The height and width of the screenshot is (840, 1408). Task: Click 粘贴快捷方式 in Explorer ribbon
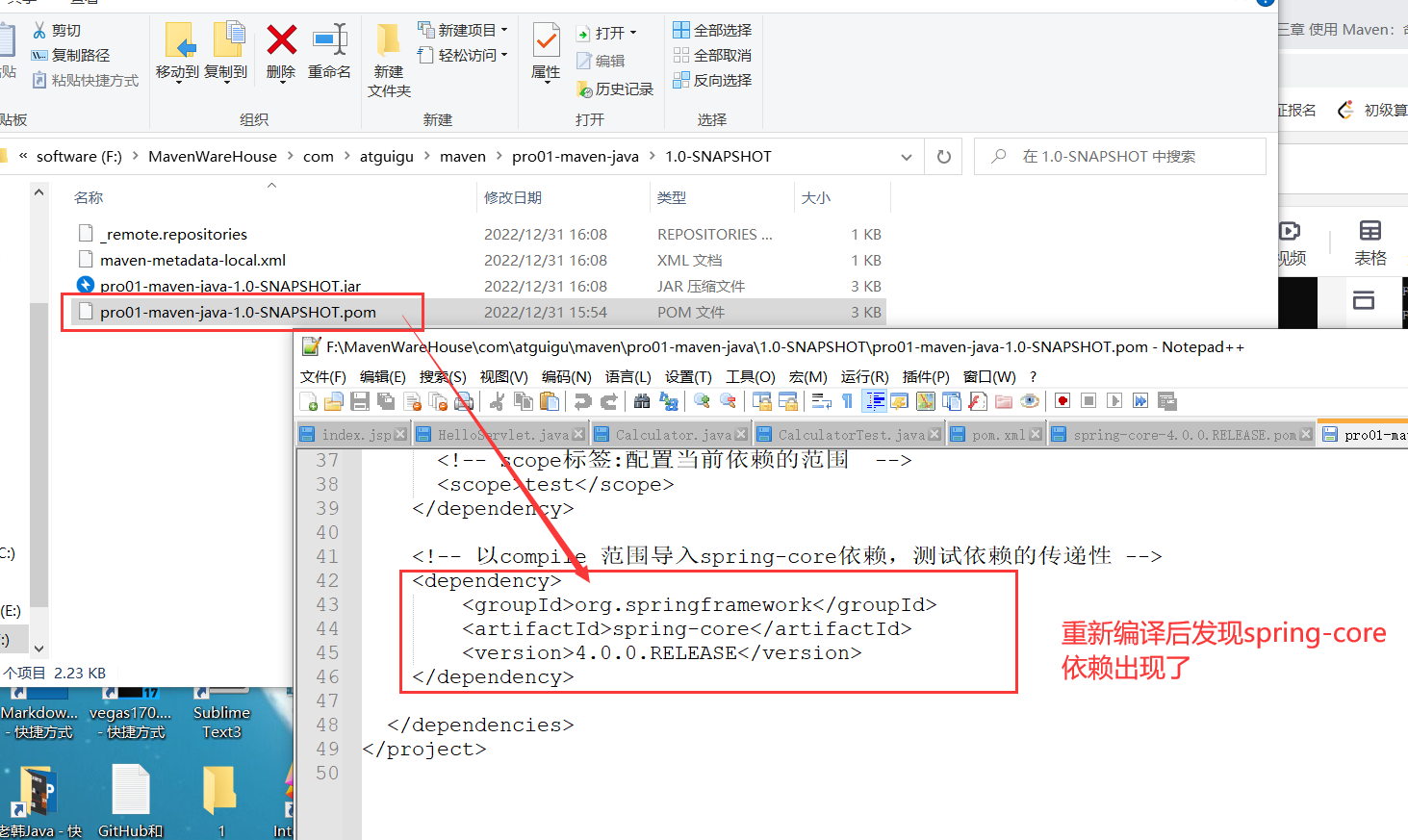click(x=86, y=80)
